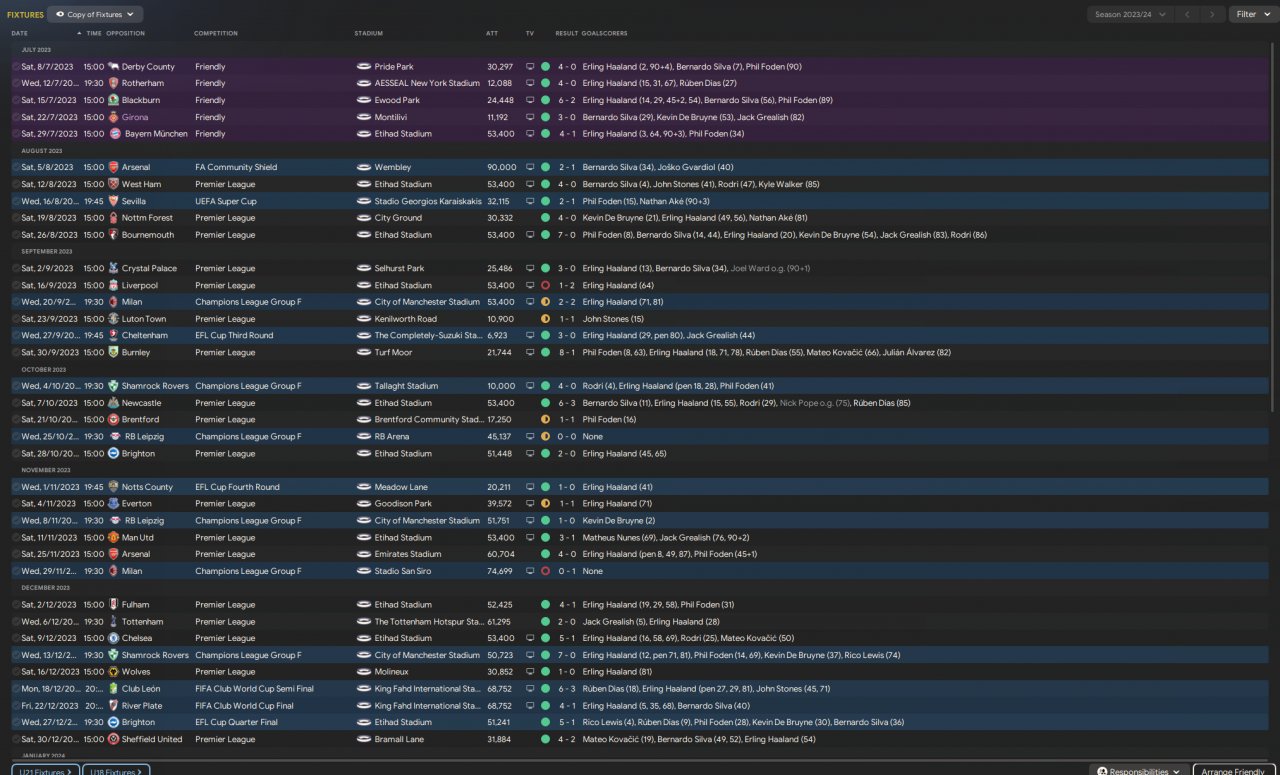This screenshot has height=775, width=1280.
Task: Tick the selection circle on the Burnley row
Action: (x=15, y=352)
